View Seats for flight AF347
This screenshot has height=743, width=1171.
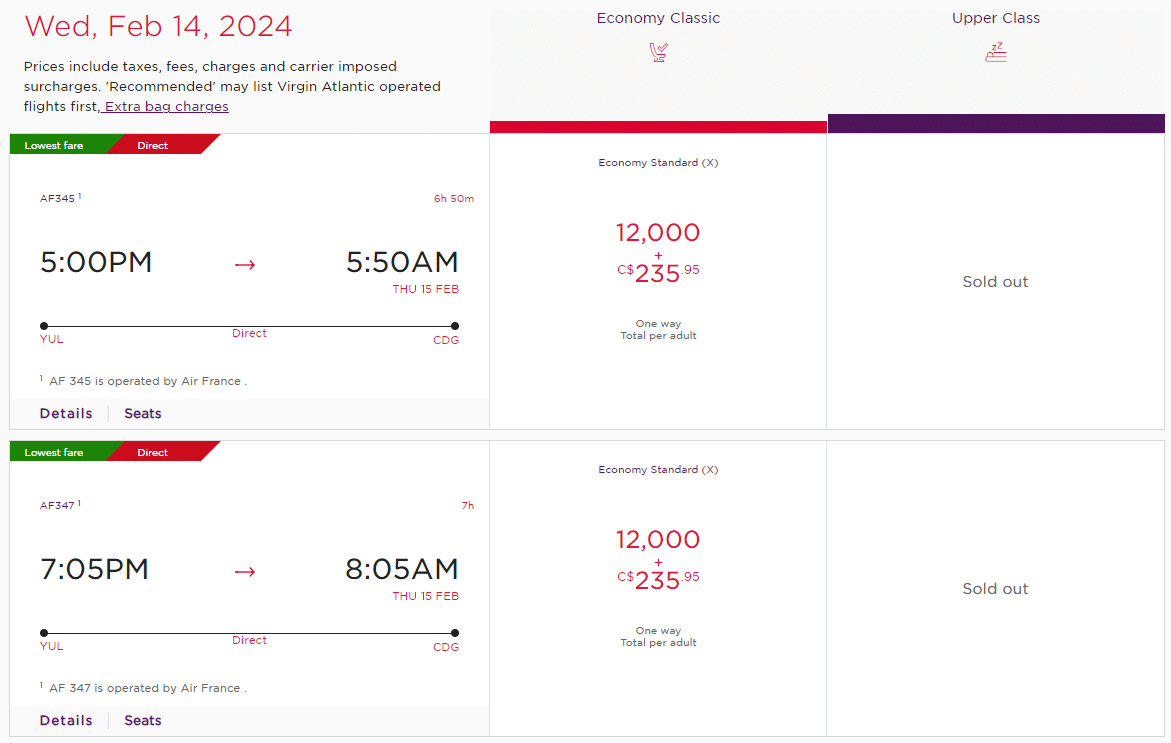[143, 721]
